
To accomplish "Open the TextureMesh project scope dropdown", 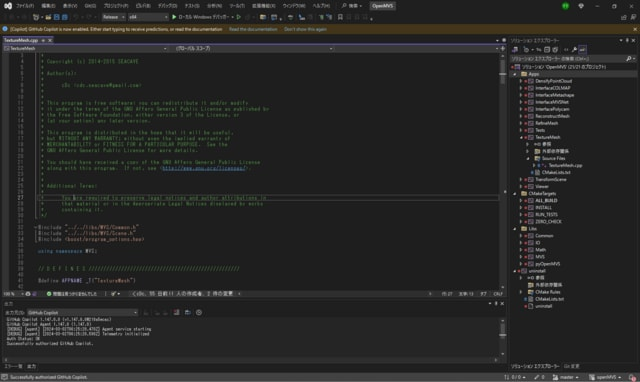I will click(85, 49).
